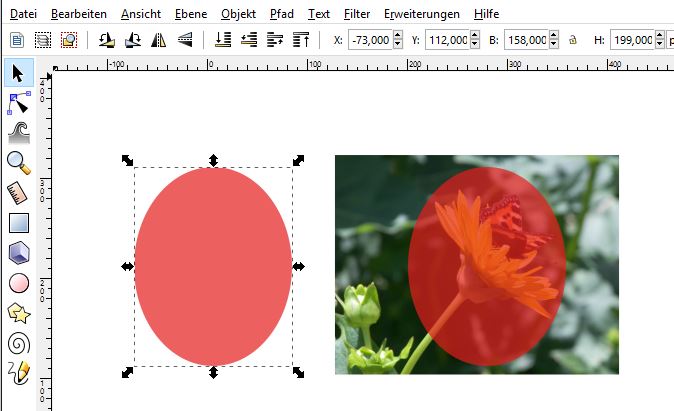Click the deselect / touch selection icon

(69, 40)
